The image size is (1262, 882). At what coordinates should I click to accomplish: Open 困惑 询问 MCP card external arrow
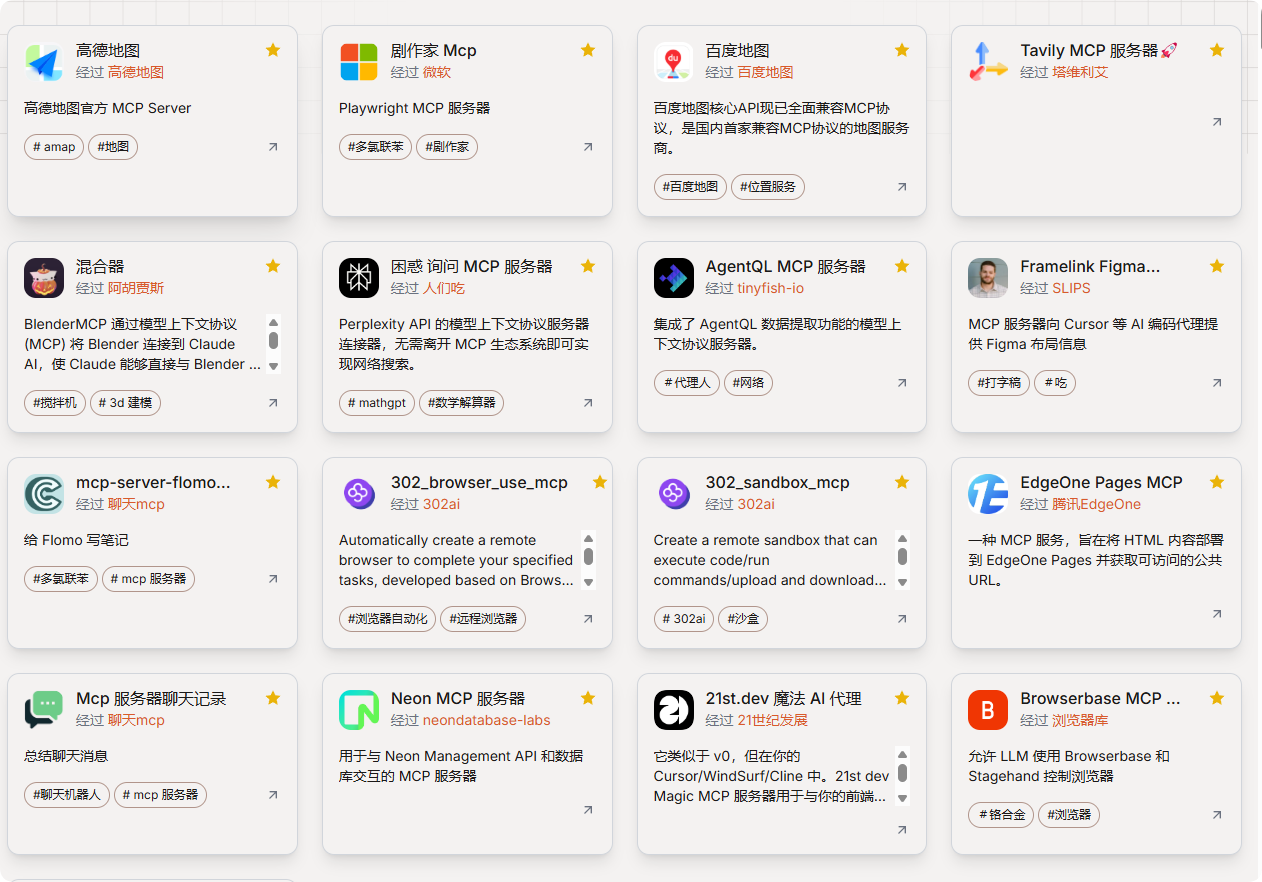pos(588,403)
